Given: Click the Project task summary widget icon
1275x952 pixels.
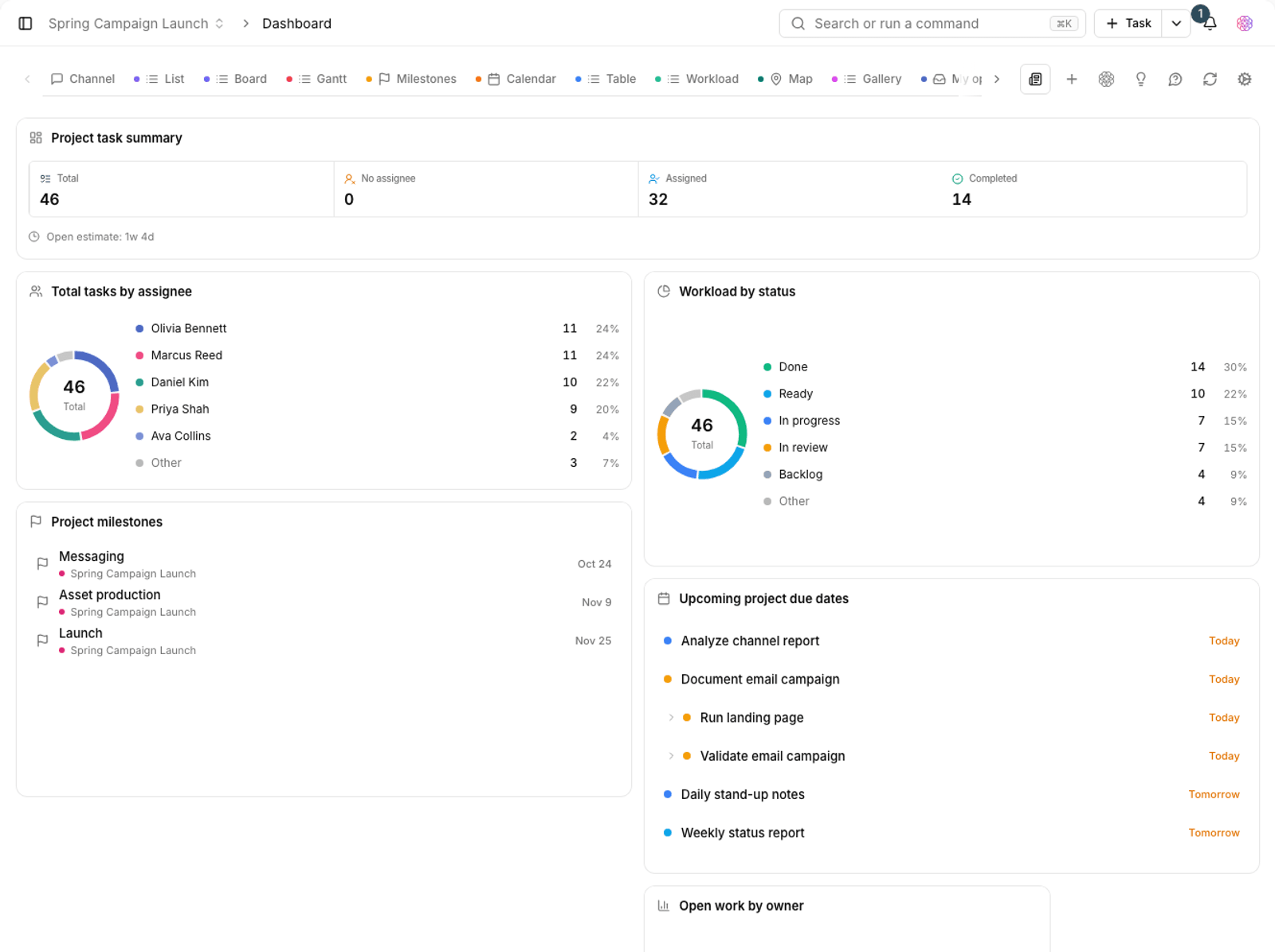Looking at the screenshot, I should click(x=36, y=138).
